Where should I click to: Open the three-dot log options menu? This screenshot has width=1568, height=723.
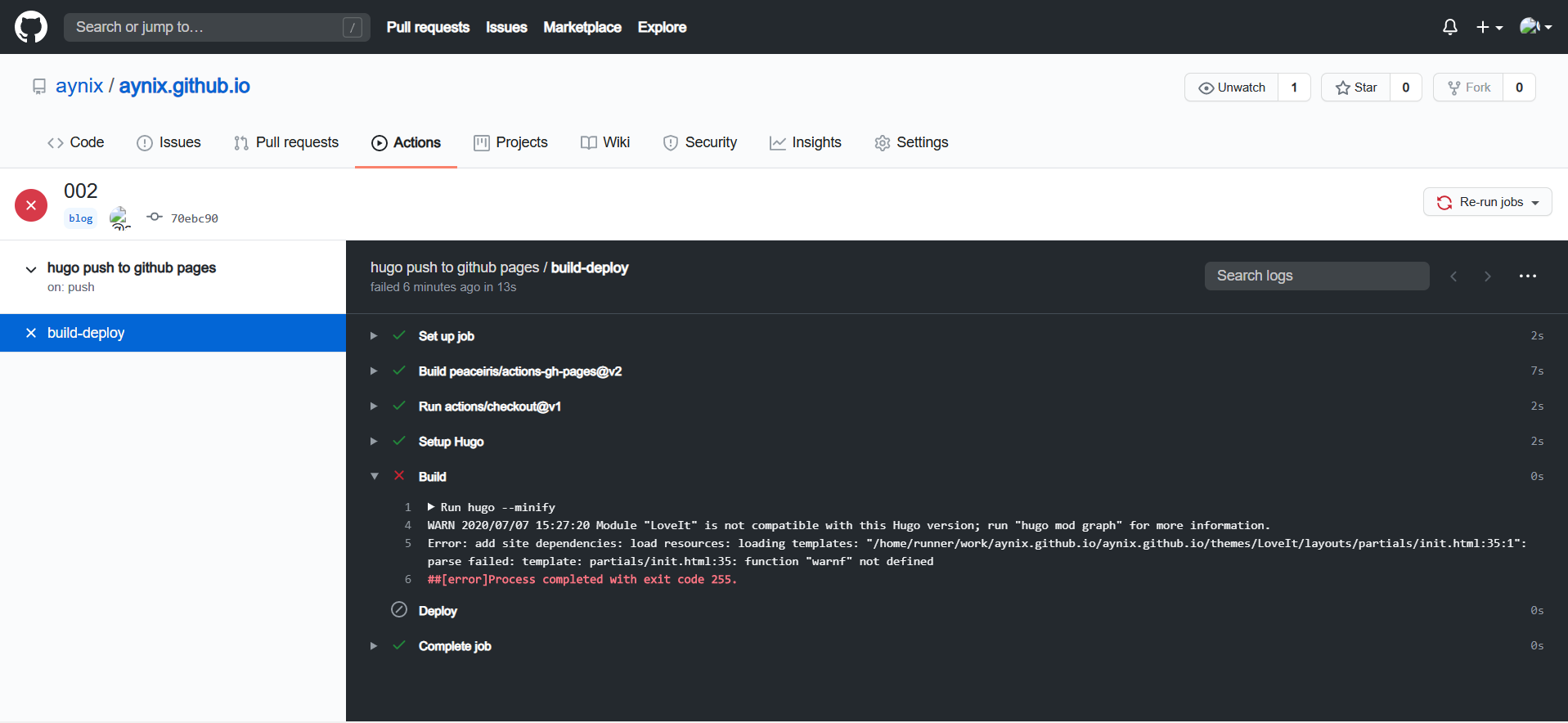click(x=1527, y=276)
